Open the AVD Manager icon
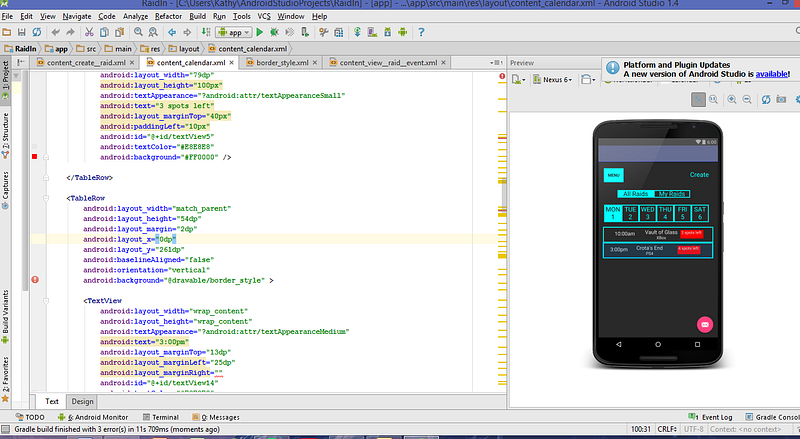The image size is (800, 439). [x=372, y=32]
